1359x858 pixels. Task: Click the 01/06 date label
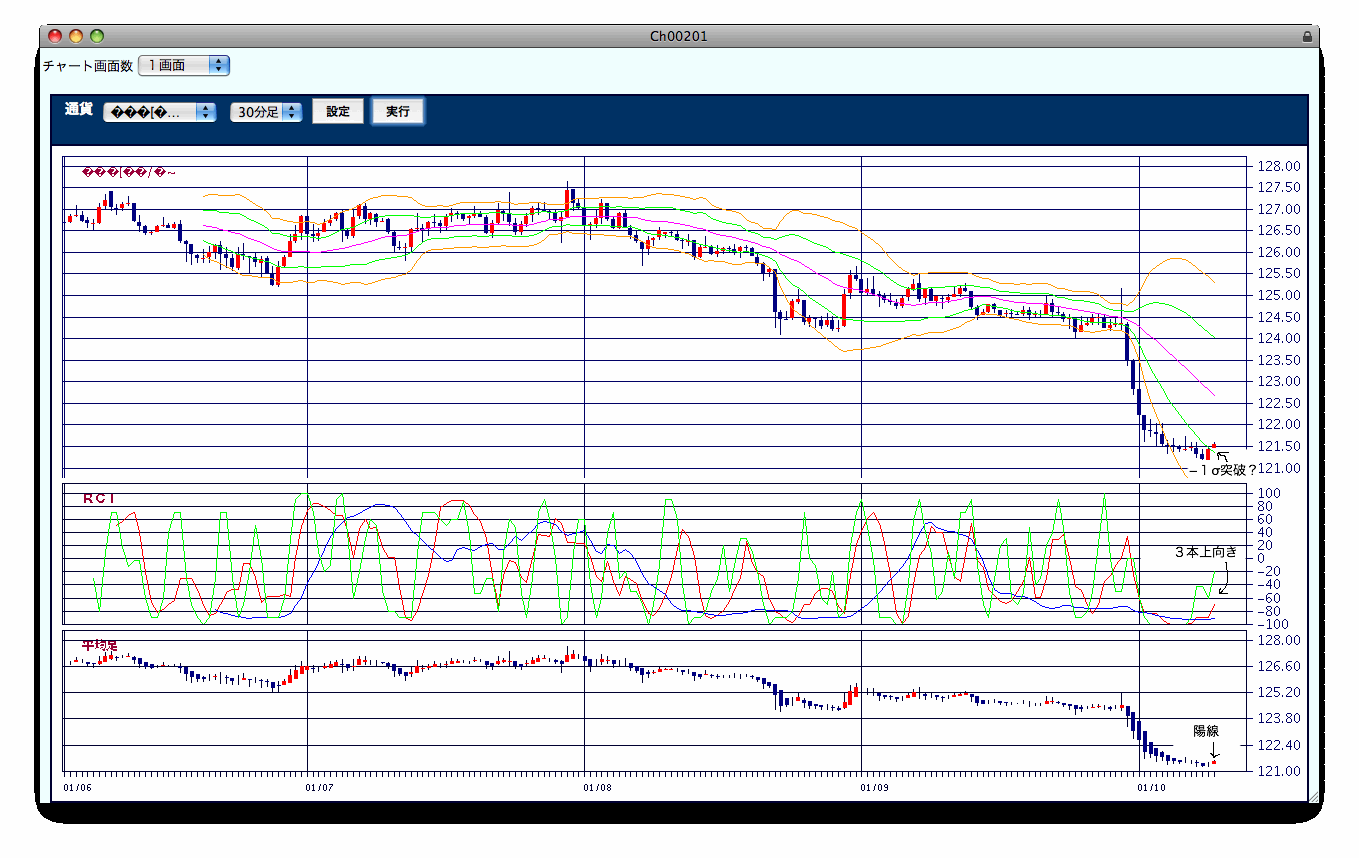(77, 788)
